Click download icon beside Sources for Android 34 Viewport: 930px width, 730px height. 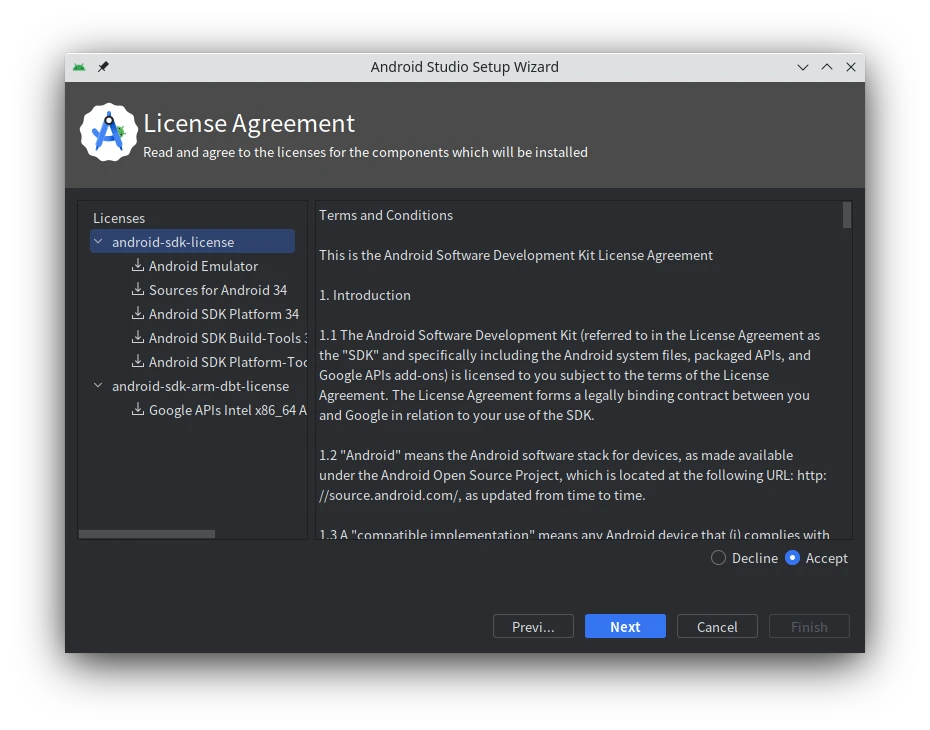coord(138,290)
